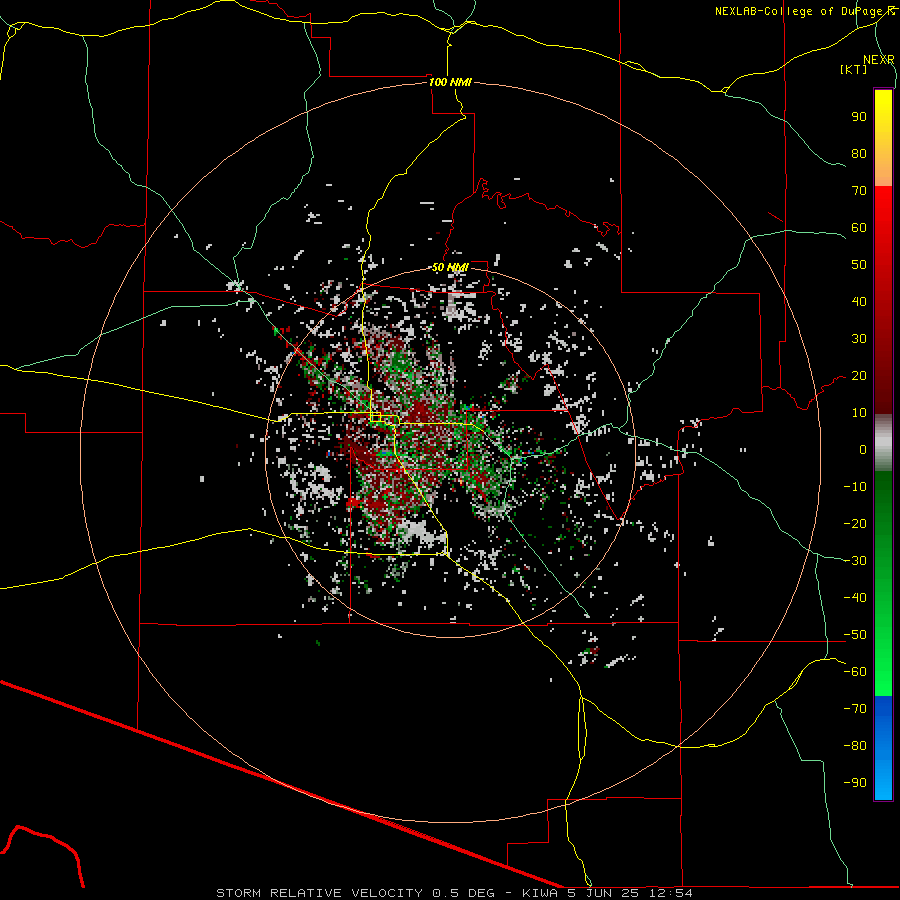Select the 100 NMI range ring label

450,82
